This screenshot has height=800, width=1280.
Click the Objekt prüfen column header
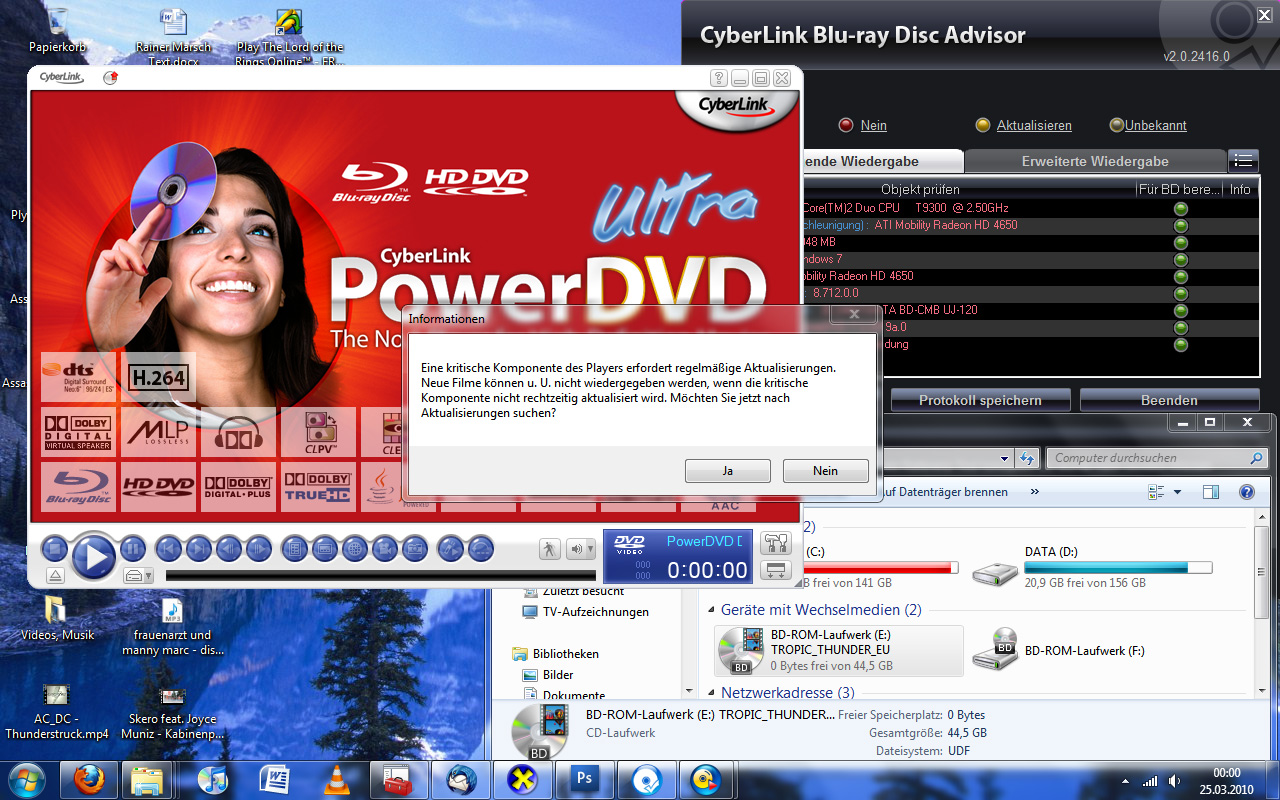(x=920, y=189)
